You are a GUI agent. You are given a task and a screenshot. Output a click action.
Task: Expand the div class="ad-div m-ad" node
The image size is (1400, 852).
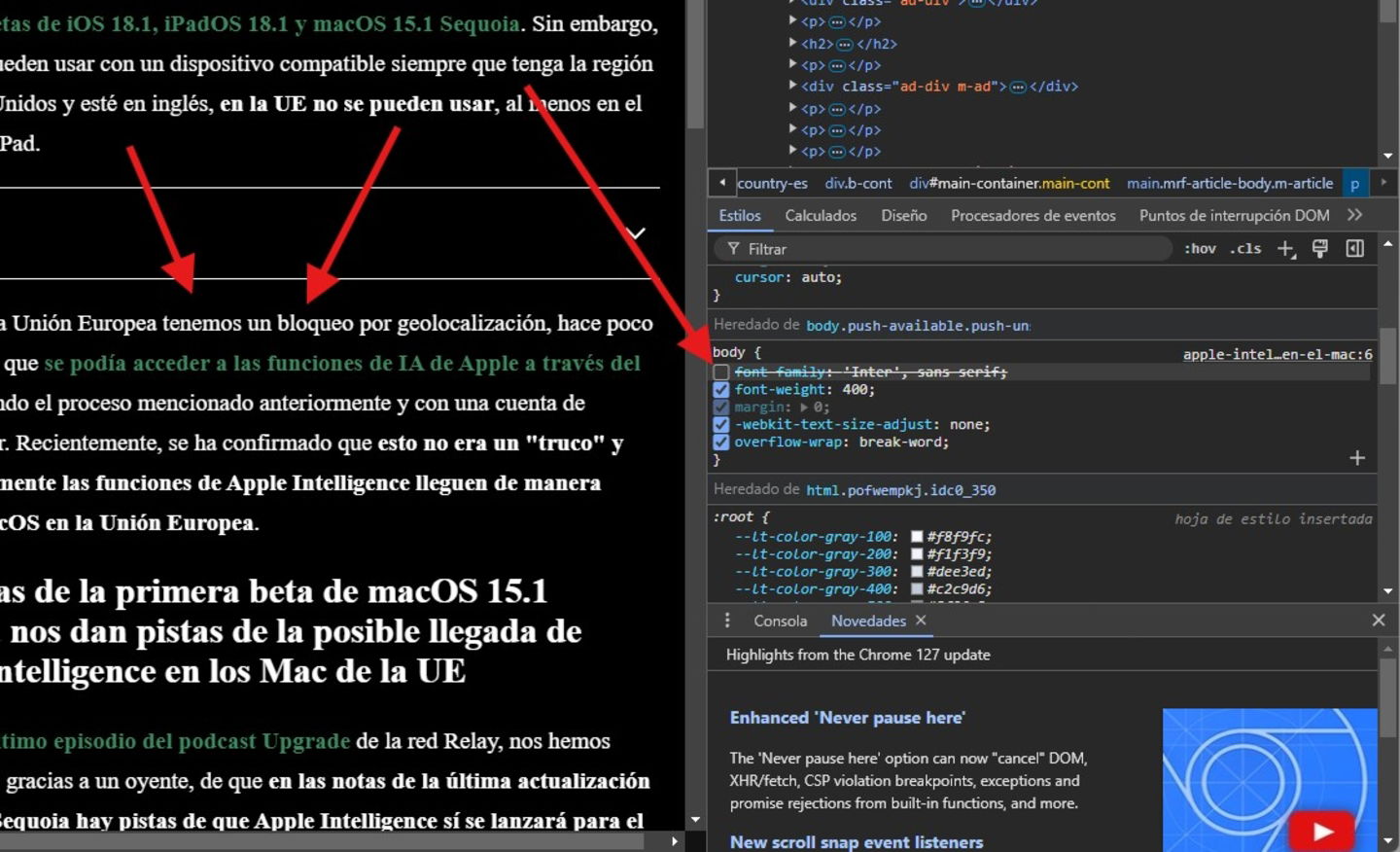tap(793, 86)
